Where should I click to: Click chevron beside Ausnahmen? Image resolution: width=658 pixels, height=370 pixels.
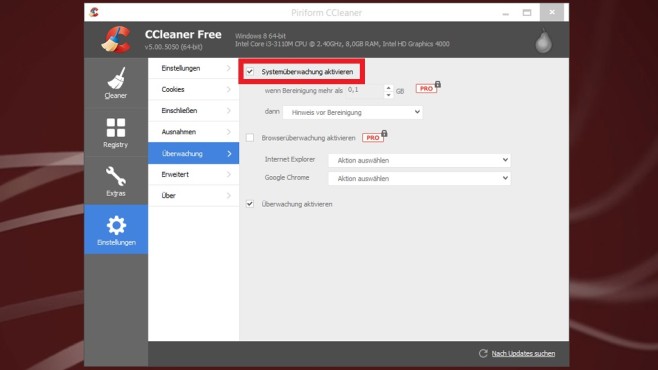(229, 132)
